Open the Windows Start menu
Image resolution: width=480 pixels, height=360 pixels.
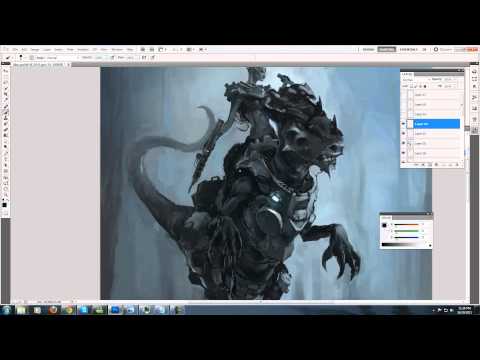6,310
